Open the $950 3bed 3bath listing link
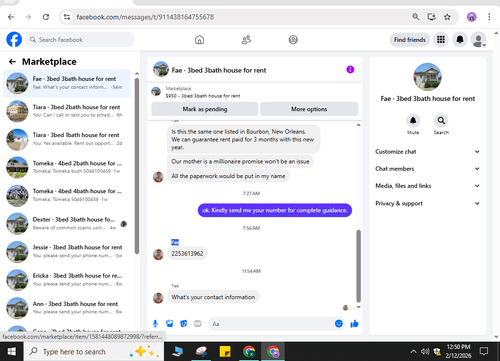 click(x=203, y=96)
